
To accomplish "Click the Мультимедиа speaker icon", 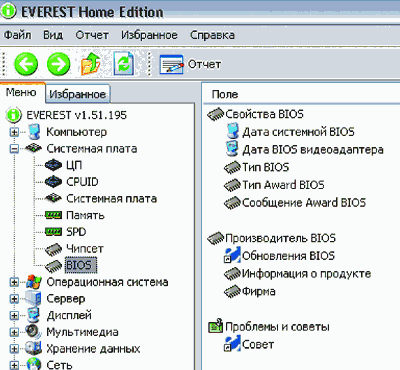I will click(x=33, y=332).
